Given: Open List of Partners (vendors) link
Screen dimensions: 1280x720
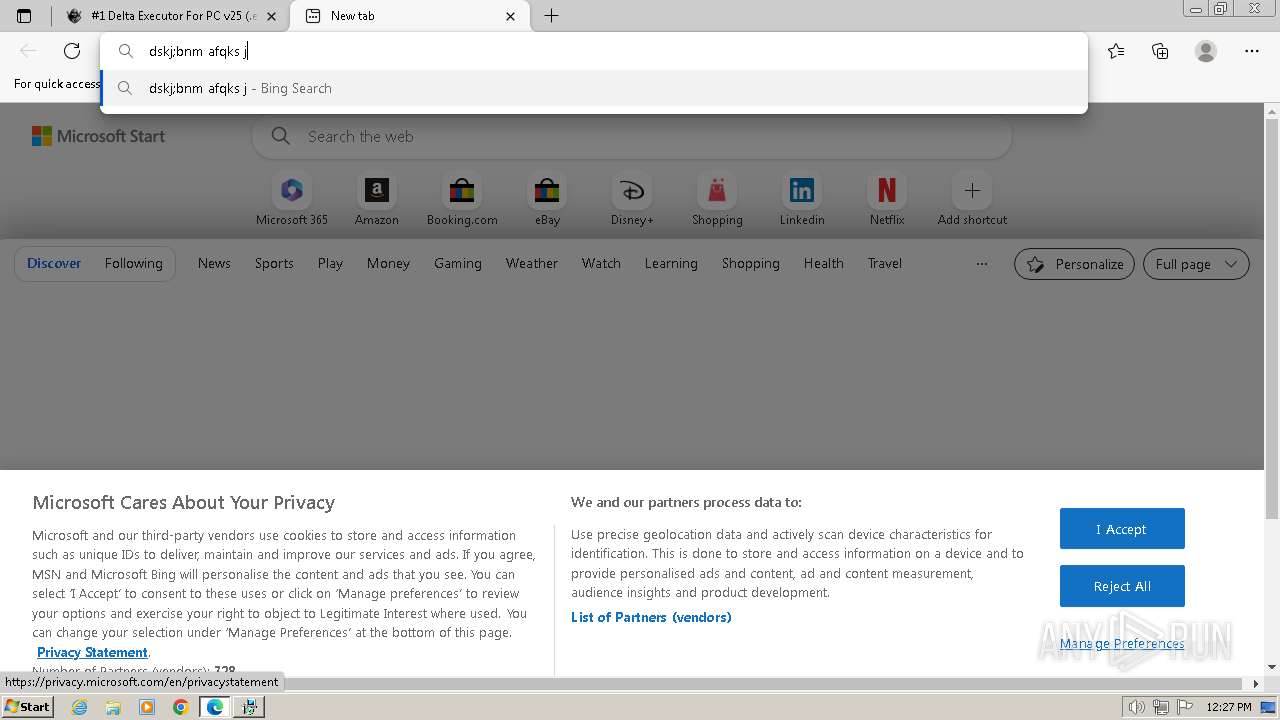Looking at the screenshot, I should point(651,617).
